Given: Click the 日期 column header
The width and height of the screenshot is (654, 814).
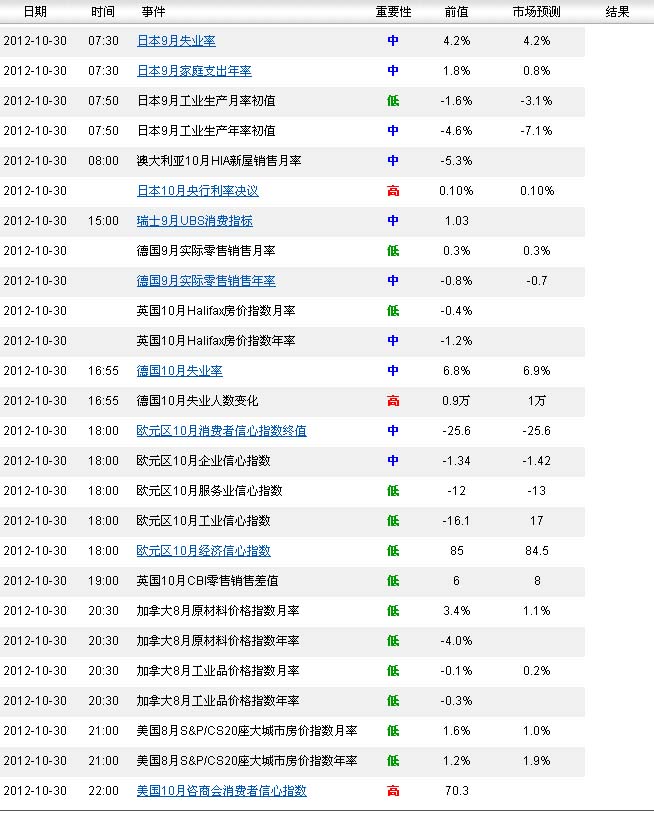Looking at the screenshot, I should [x=35, y=11].
